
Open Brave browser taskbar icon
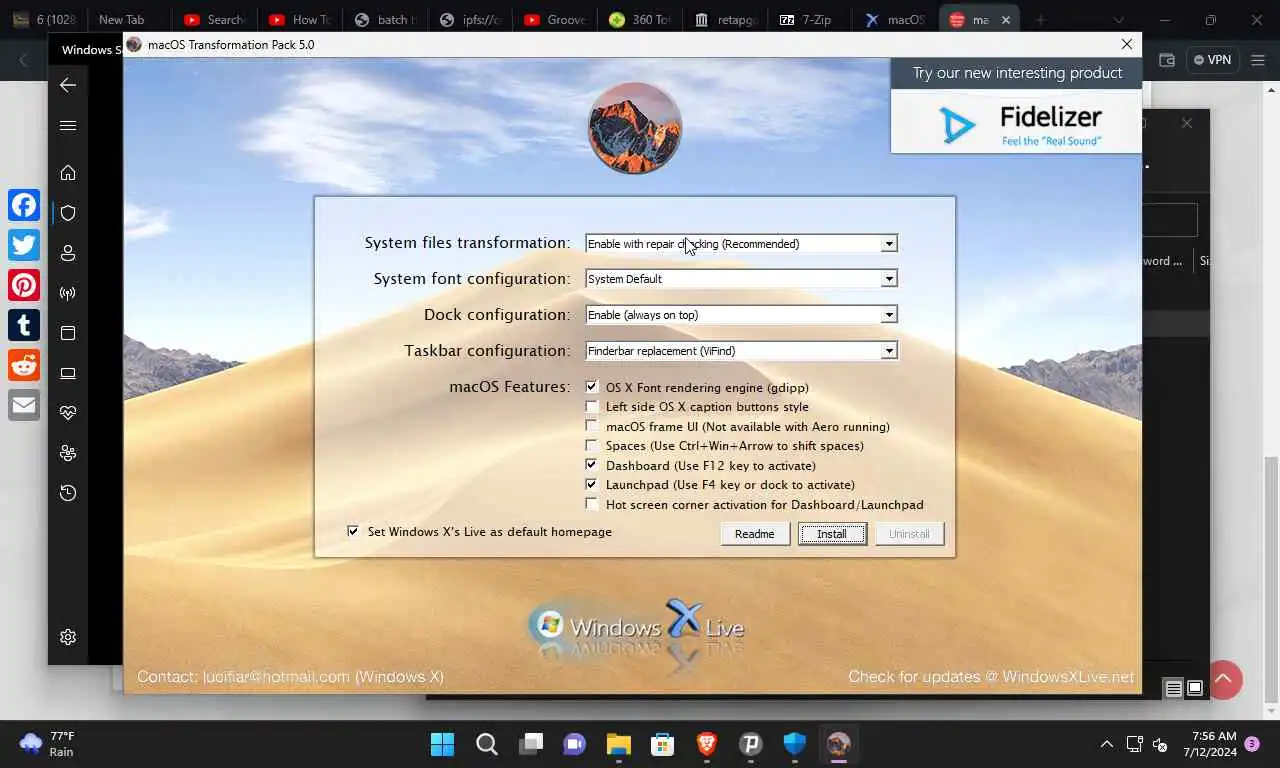click(707, 744)
